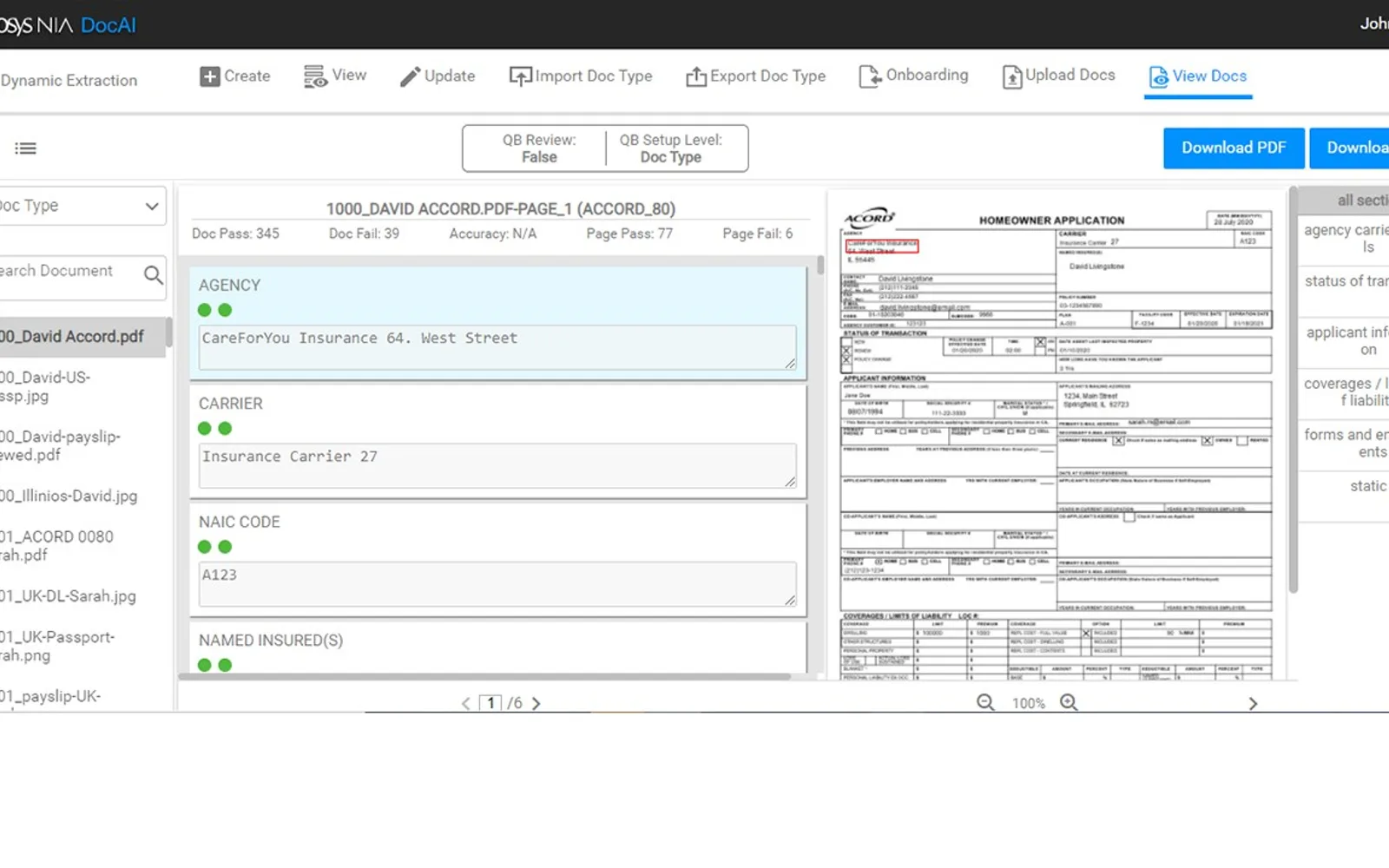Click the Onboarding document icon

870,76
